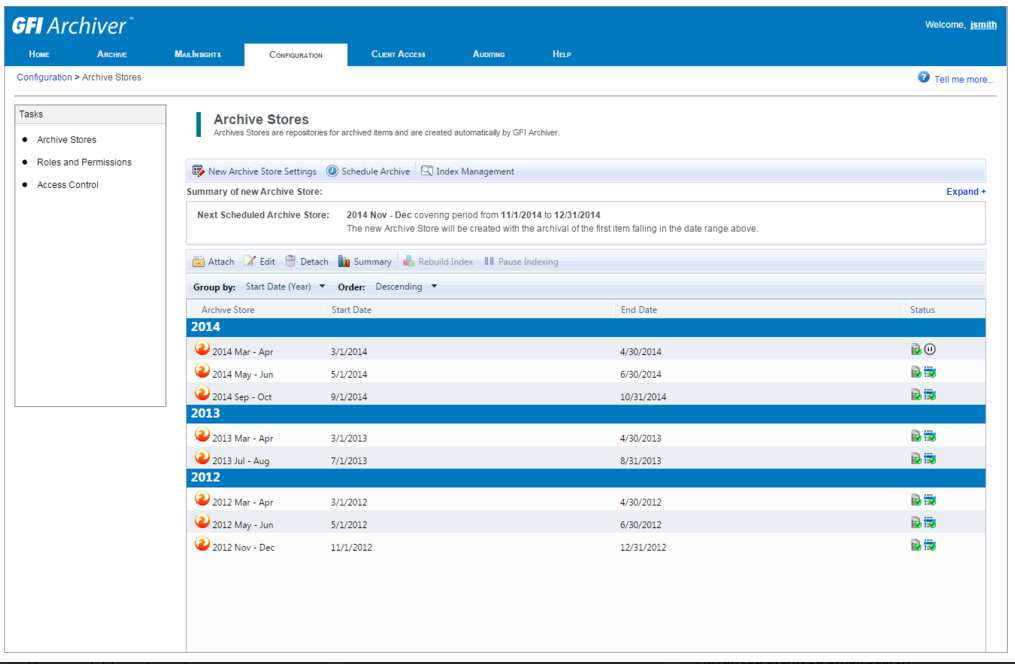This screenshot has width=1015, height=664.
Task: Click the help icon beside Tell me more
Action: [x=922, y=78]
